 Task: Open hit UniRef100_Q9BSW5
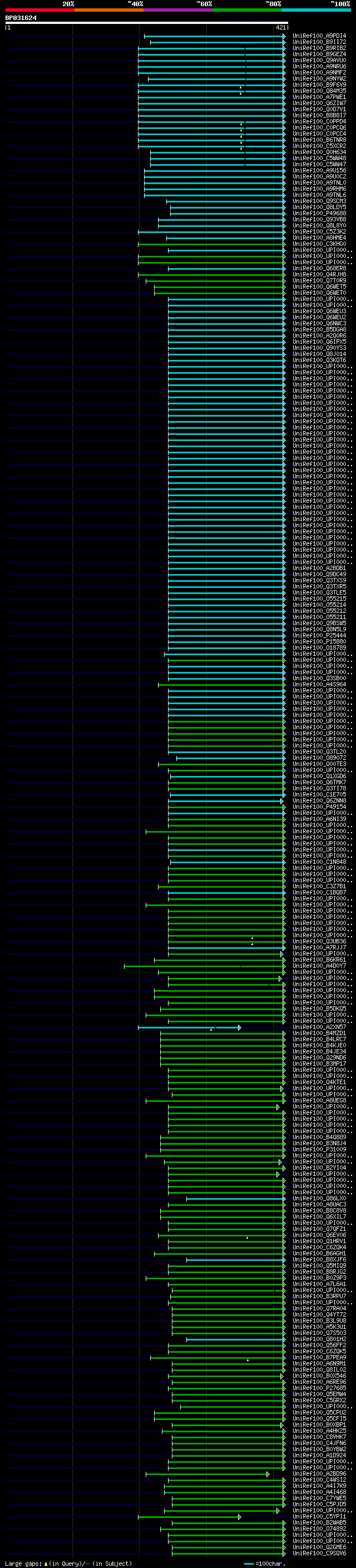click(x=319, y=623)
